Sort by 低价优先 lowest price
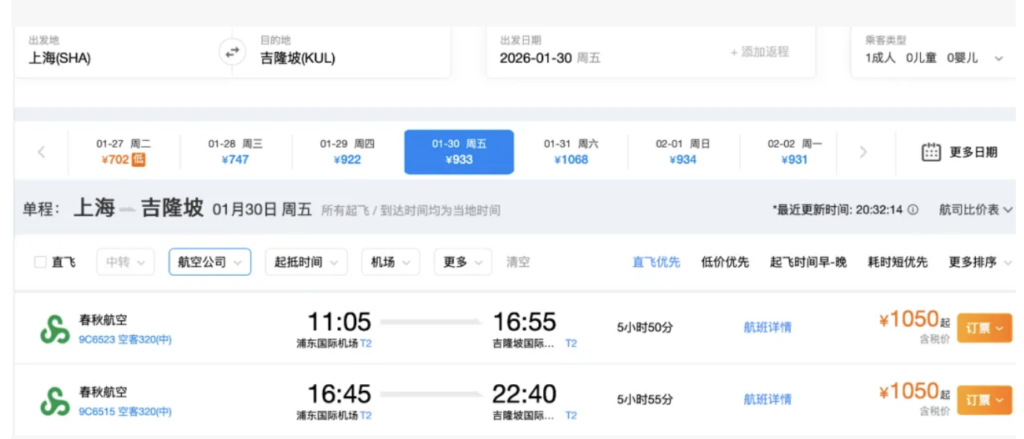The width and height of the screenshot is (1024, 439). [x=725, y=262]
